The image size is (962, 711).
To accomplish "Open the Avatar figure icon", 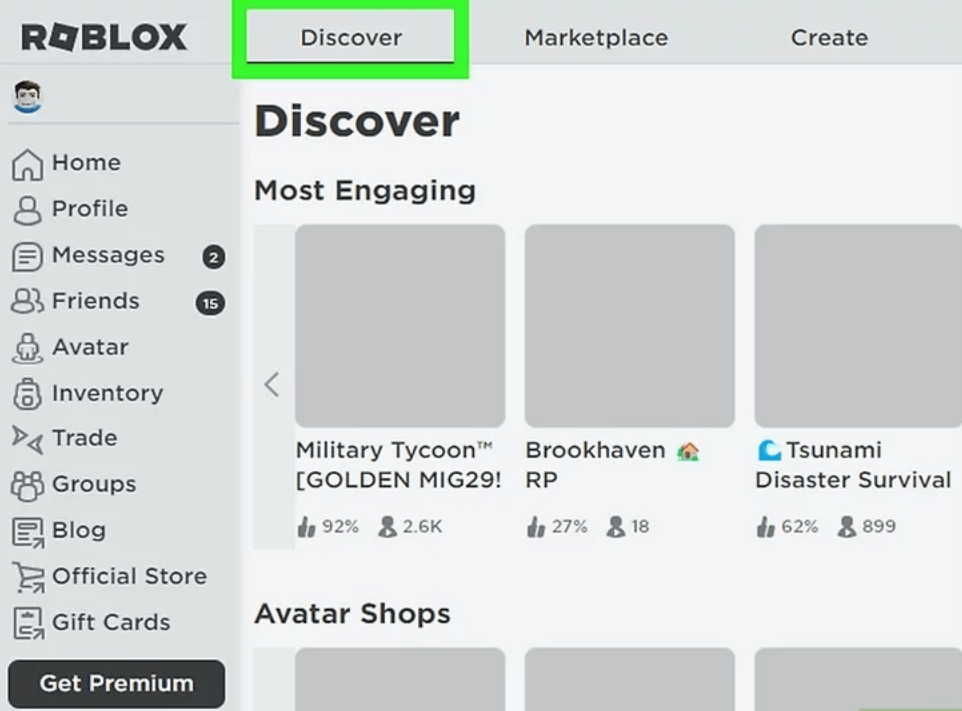I will point(27,348).
